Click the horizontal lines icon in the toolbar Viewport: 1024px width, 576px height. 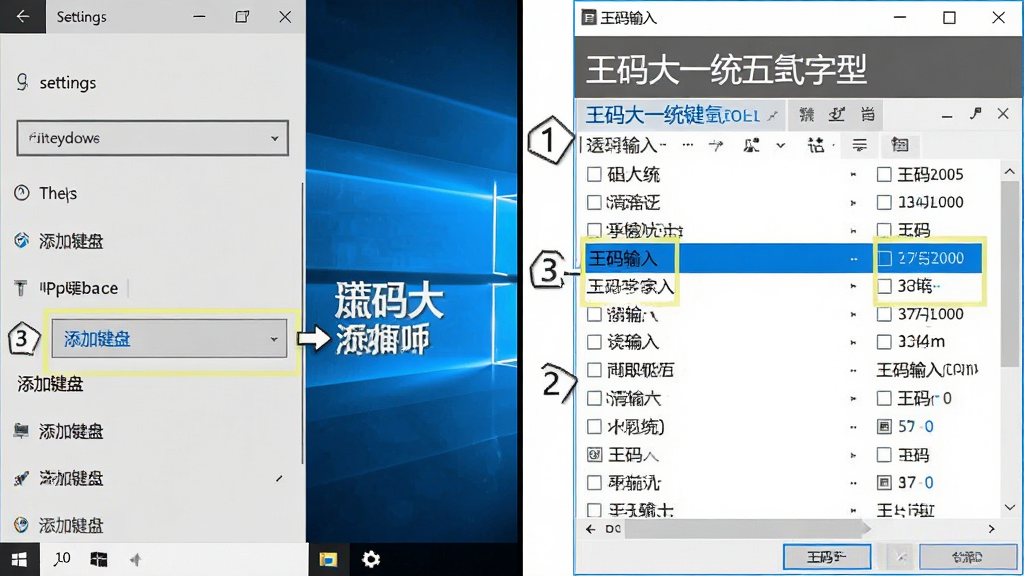coord(859,145)
